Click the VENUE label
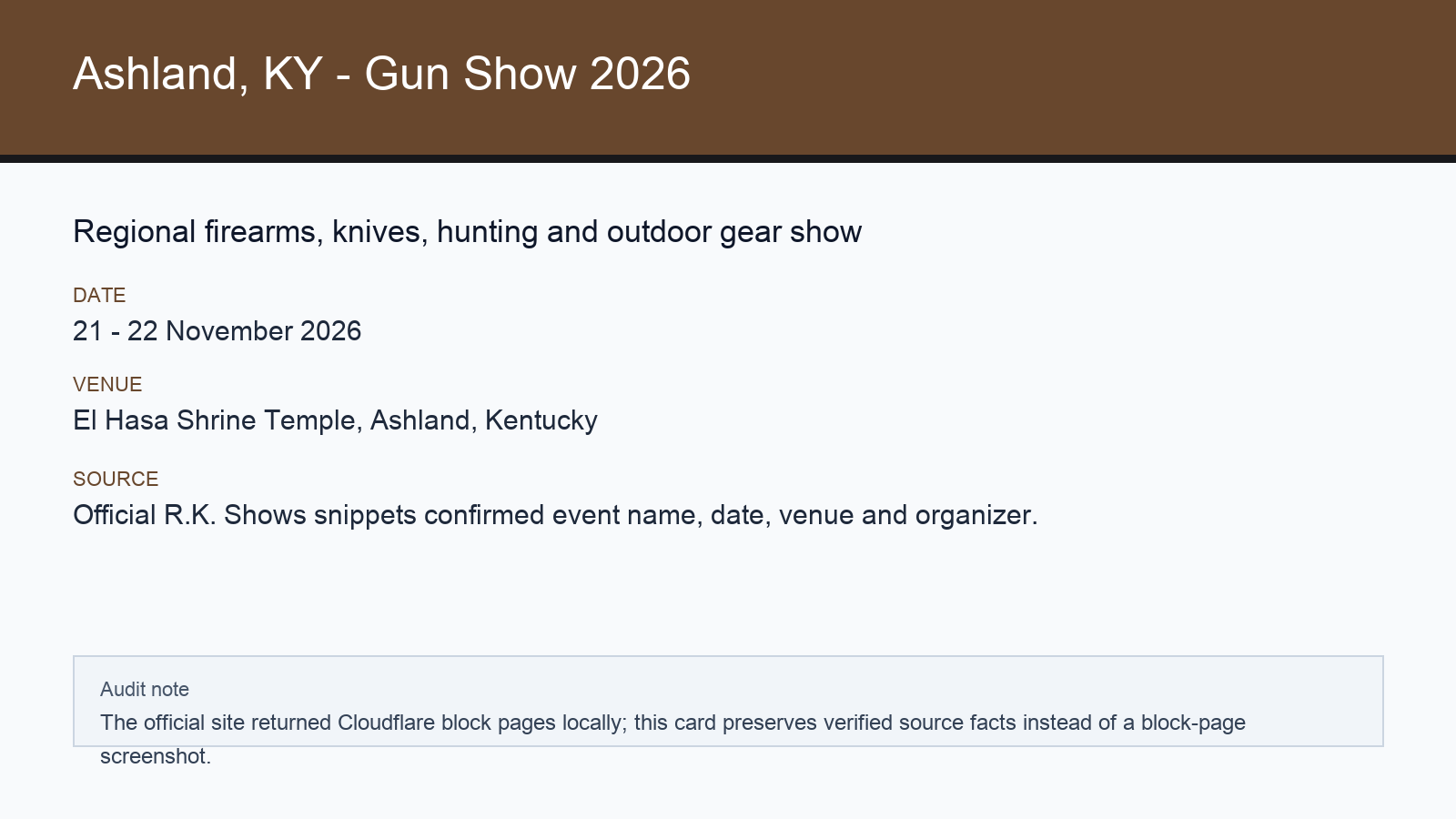Image resolution: width=1456 pixels, height=819 pixels. click(107, 384)
